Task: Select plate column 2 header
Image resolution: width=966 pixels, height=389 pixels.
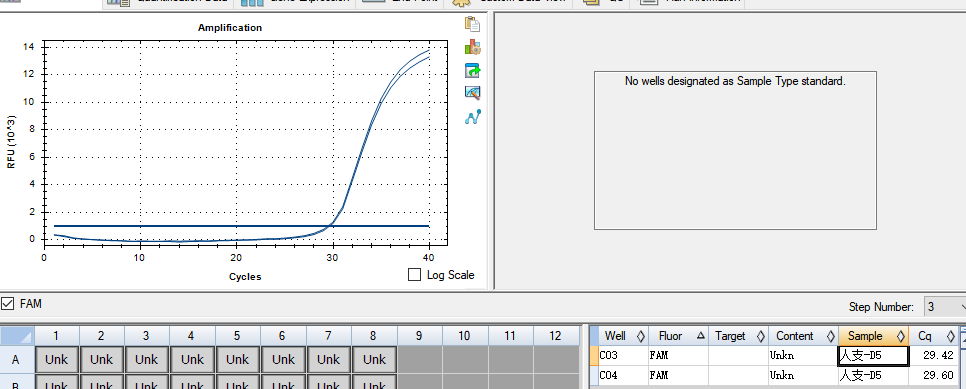Action: (101, 335)
